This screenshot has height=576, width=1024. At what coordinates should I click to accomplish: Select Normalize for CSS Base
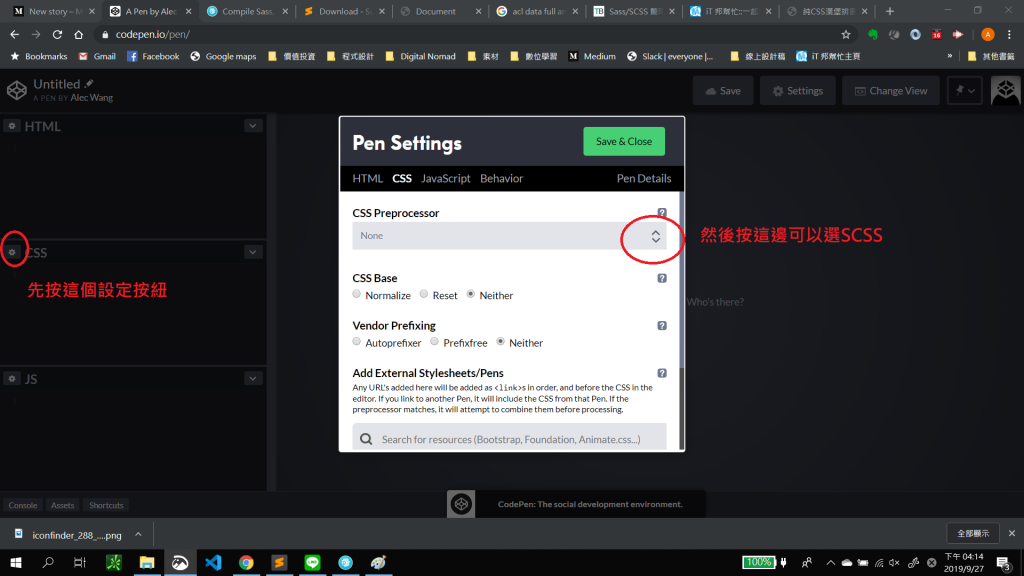tap(357, 295)
